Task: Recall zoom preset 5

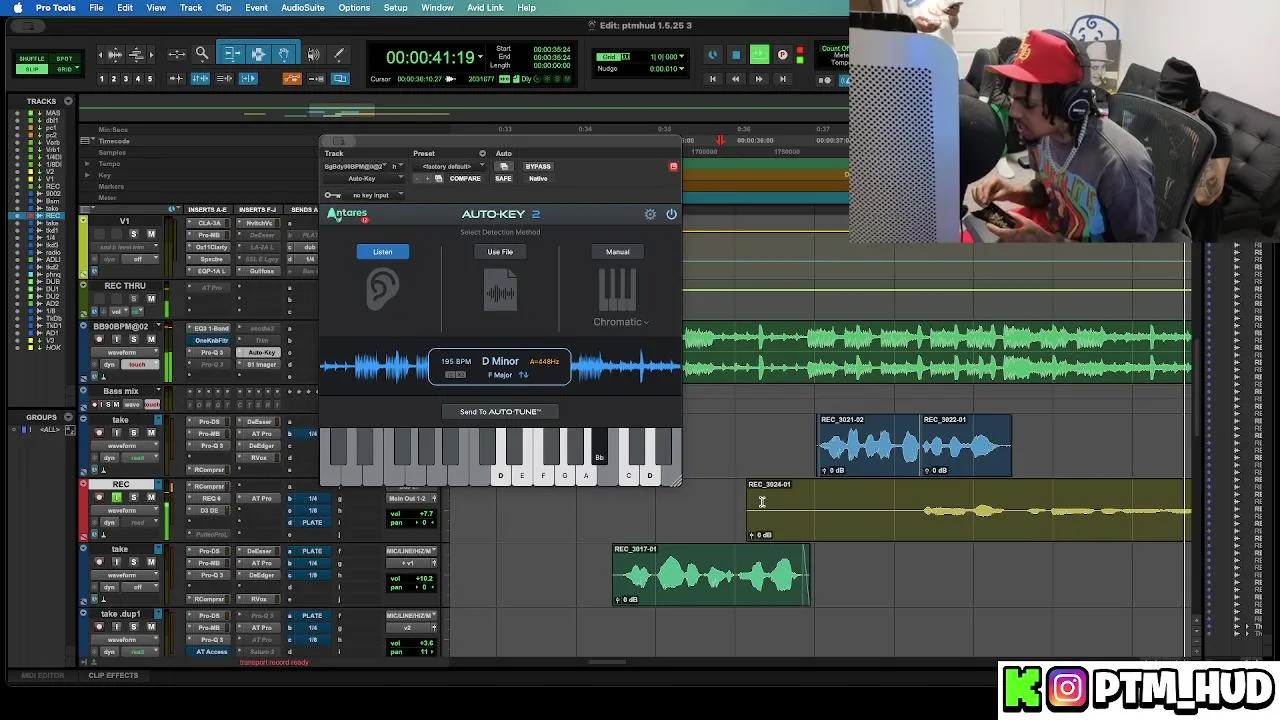Action: [x=150, y=79]
